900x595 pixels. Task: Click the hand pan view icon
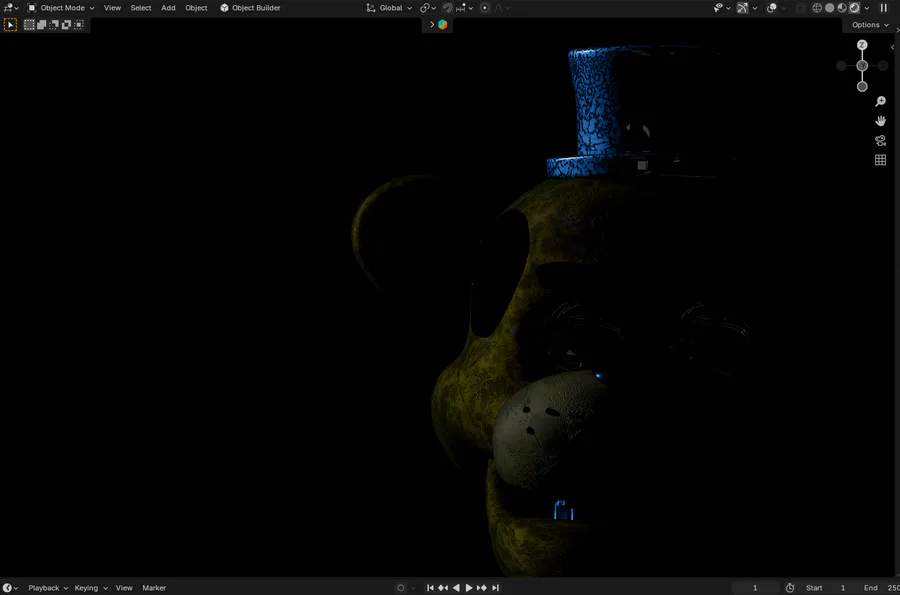tap(880, 121)
